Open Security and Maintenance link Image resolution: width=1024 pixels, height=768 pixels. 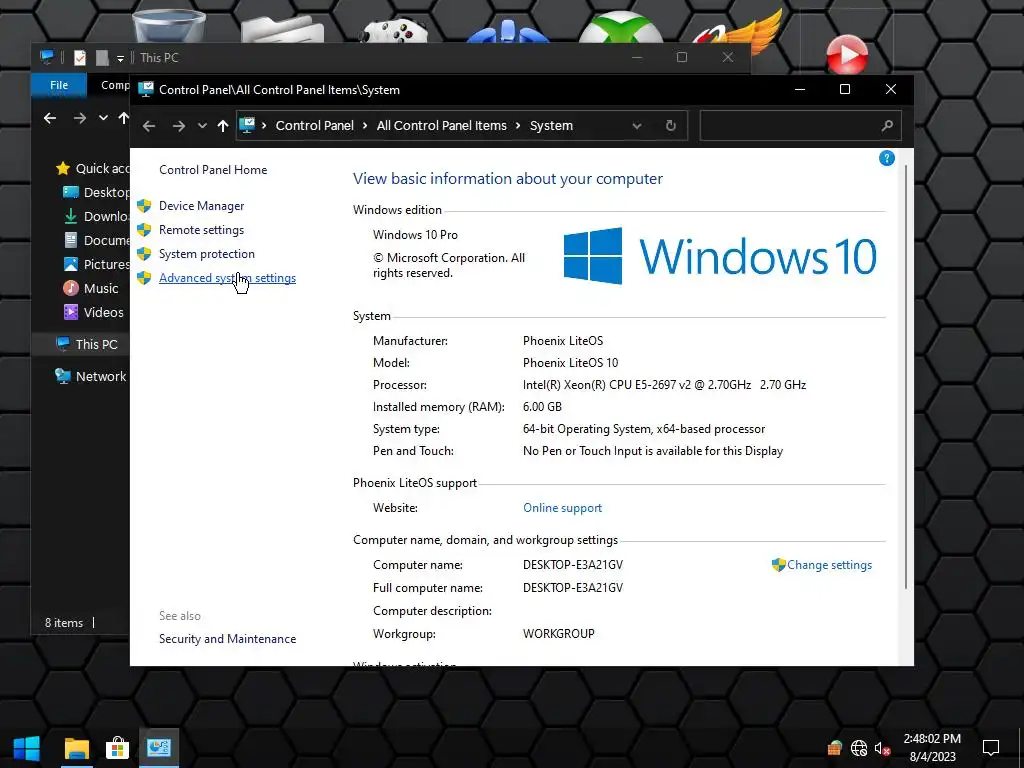pyautogui.click(x=227, y=639)
